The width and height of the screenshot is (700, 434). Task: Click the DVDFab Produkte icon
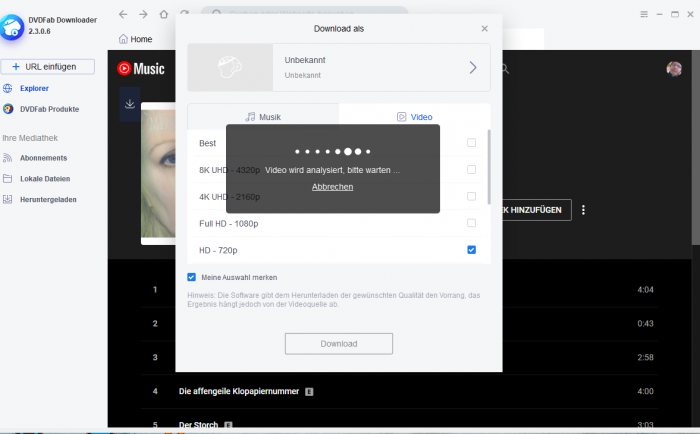[x=8, y=109]
